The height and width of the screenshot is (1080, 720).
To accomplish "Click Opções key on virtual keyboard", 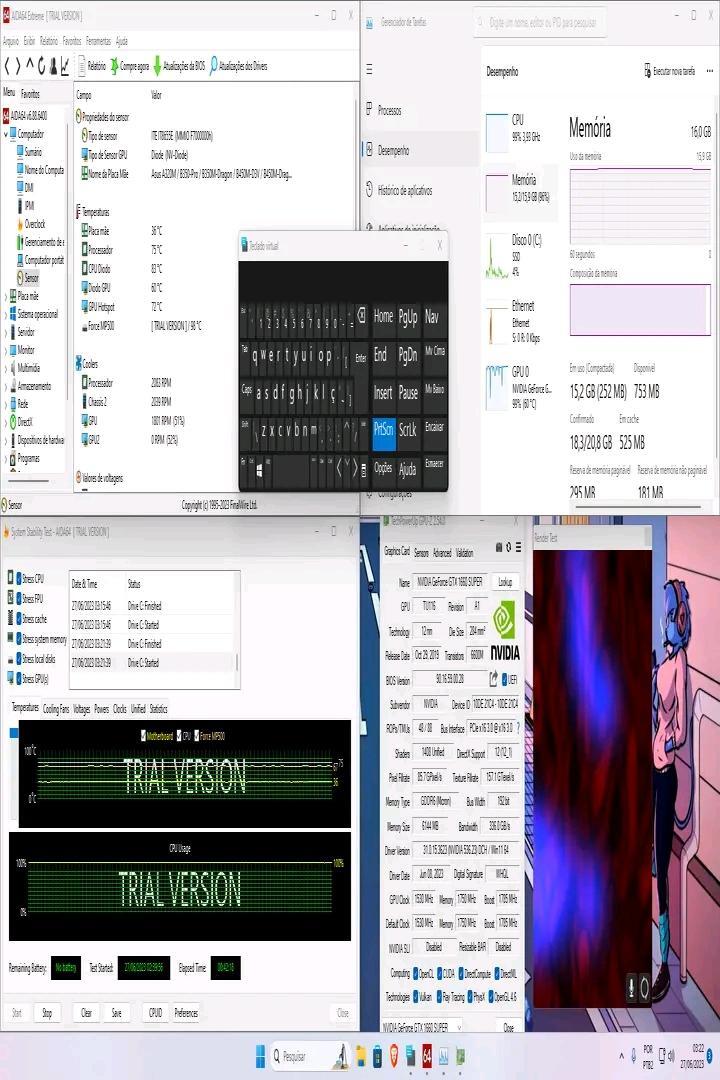I will 383,468.
